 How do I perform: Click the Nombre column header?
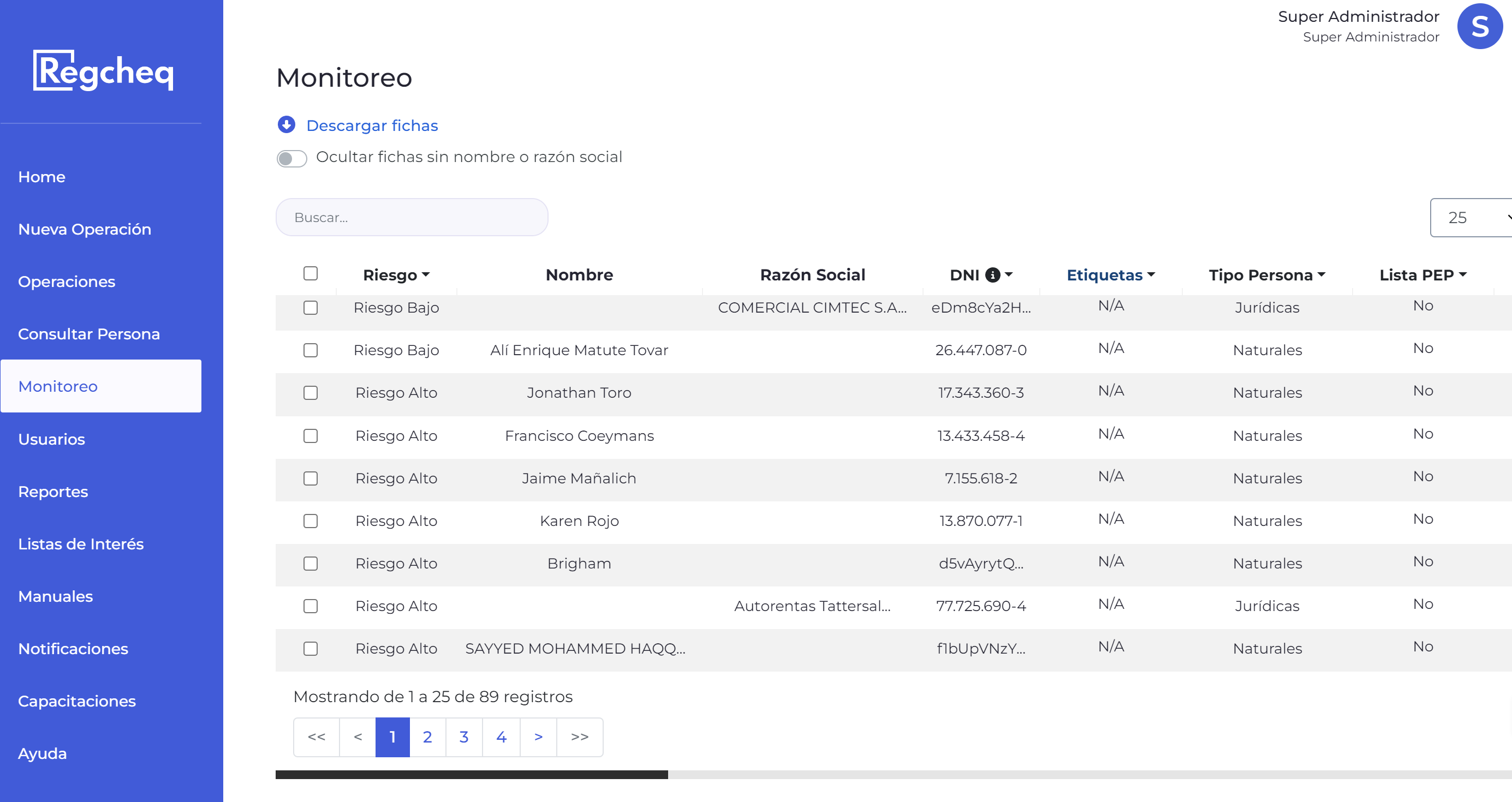579,274
